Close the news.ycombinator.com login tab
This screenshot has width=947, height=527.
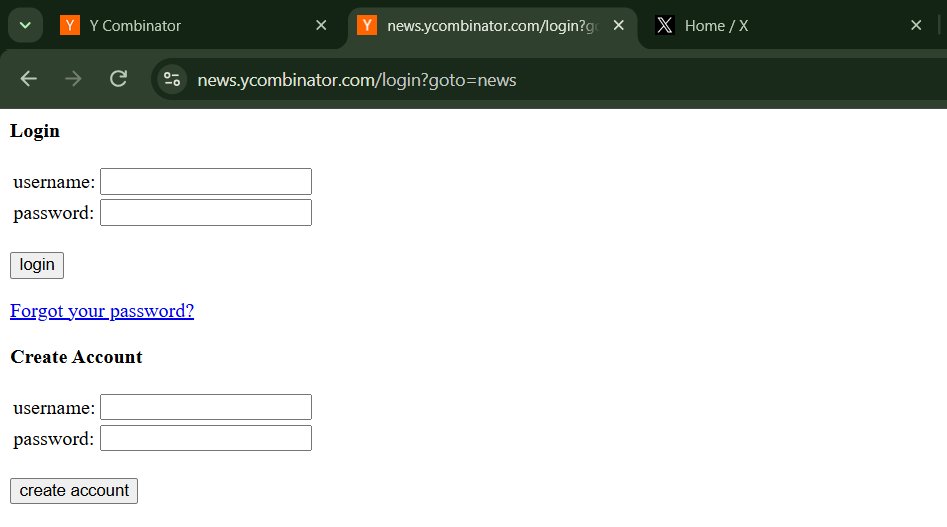pos(618,25)
